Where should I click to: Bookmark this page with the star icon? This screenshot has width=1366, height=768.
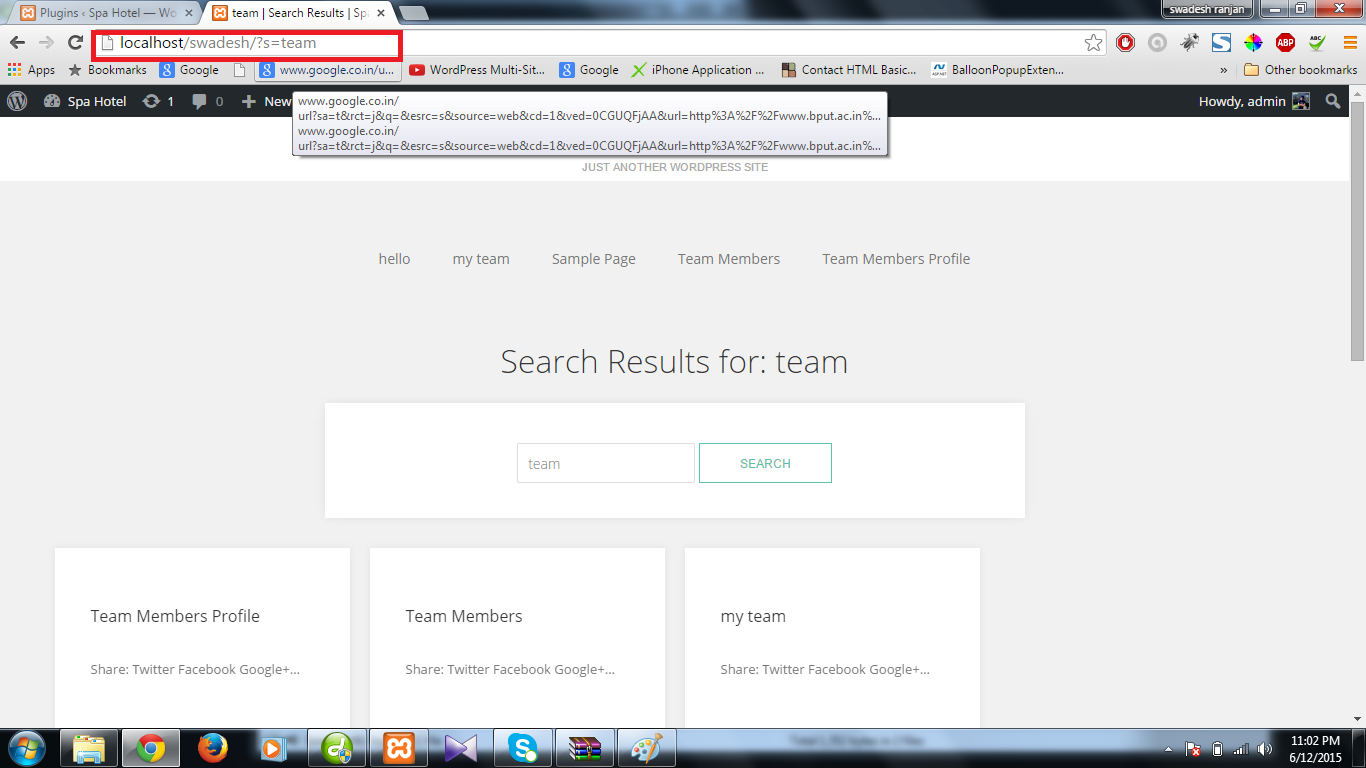point(1093,42)
